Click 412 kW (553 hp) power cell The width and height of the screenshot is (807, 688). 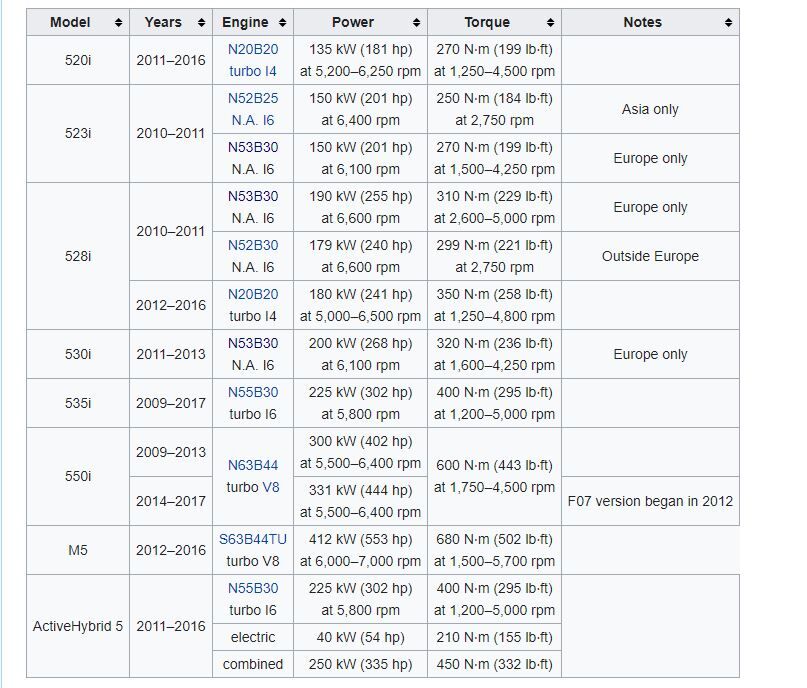[x=360, y=550]
